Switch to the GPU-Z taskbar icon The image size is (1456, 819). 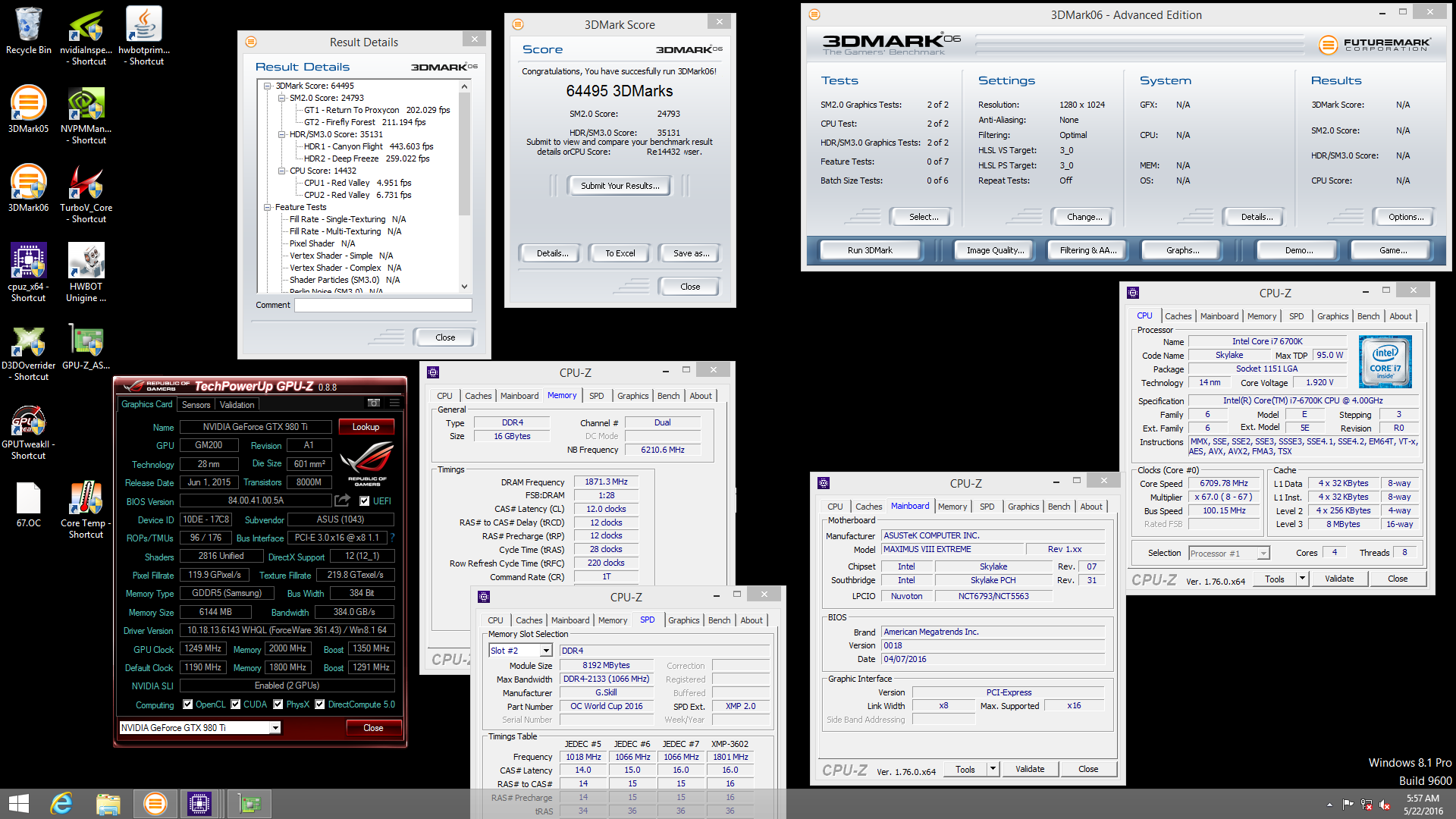click(249, 804)
